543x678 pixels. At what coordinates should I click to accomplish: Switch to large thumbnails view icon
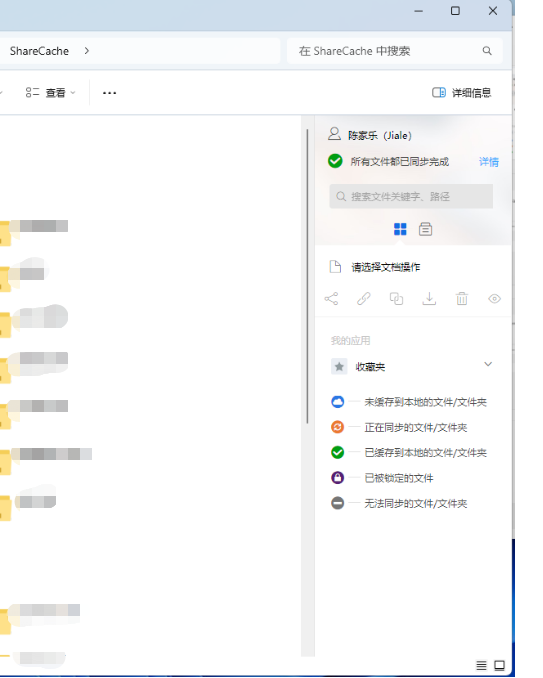(499, 665)
